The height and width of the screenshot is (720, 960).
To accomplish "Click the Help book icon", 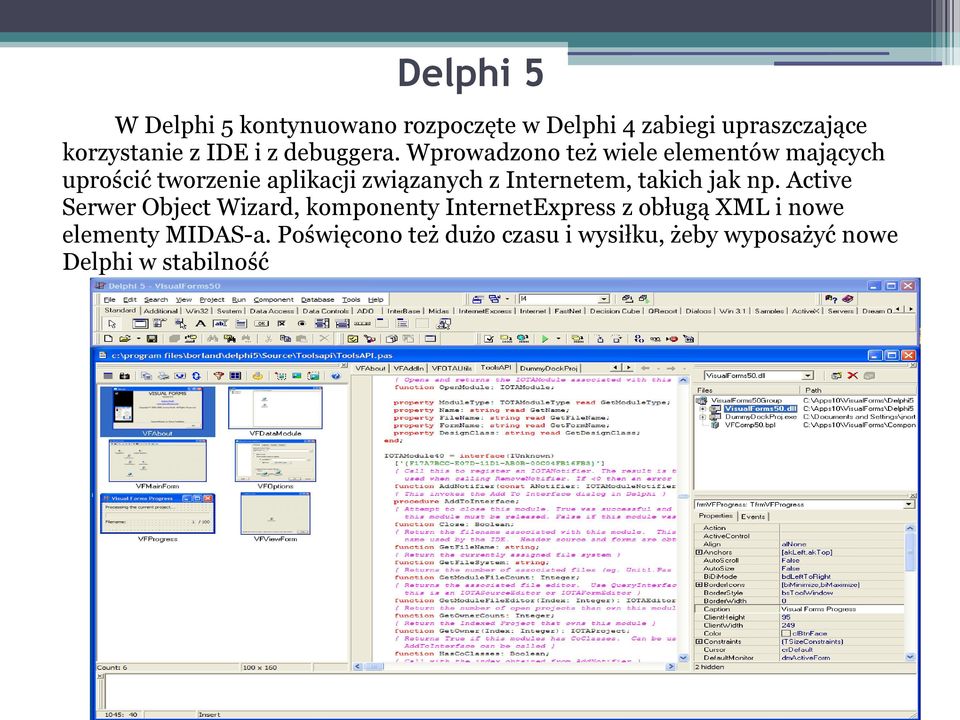I will [x=847, y=299].
